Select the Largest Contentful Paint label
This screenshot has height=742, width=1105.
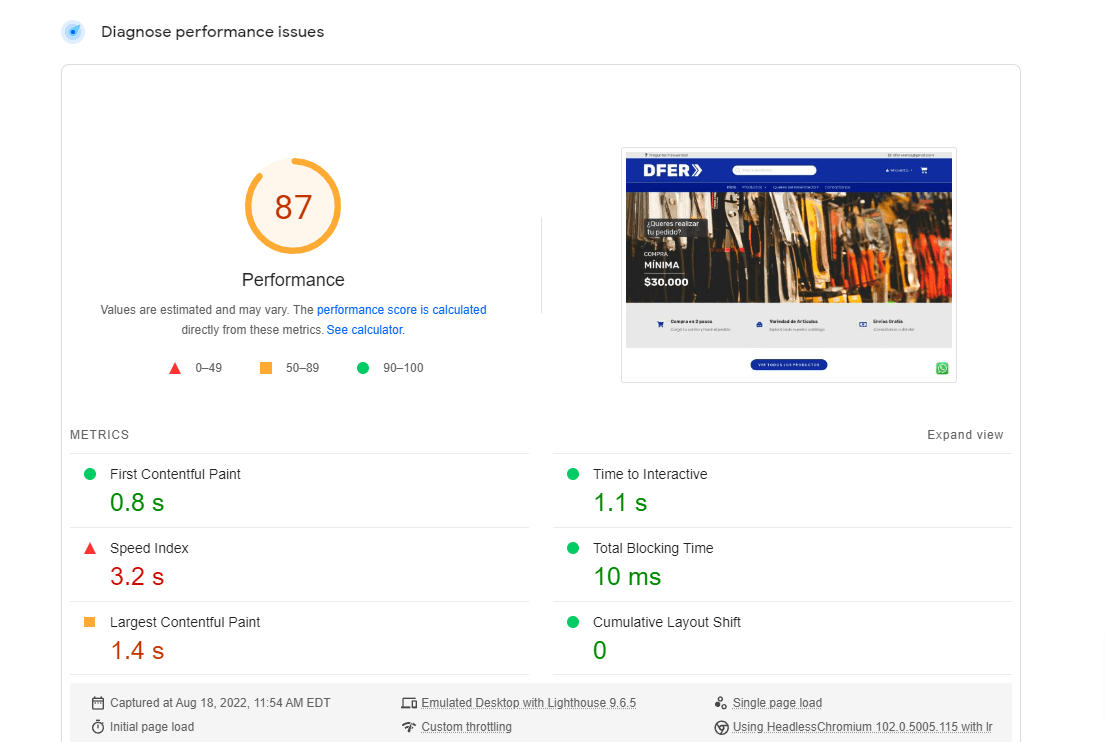[185, 622]
